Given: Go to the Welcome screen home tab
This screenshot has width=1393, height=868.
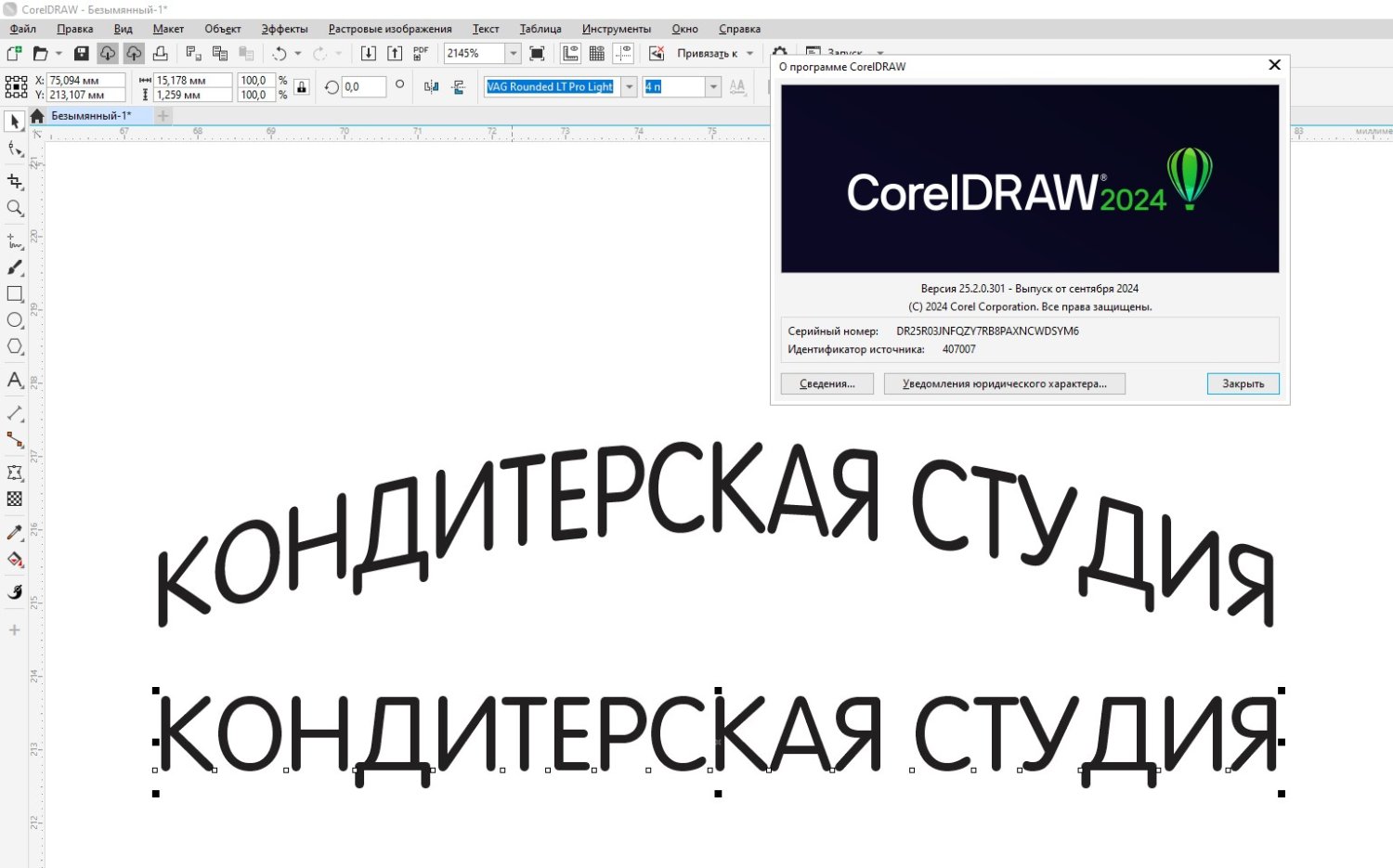Looking at the screenshot, I should [37, 116].
